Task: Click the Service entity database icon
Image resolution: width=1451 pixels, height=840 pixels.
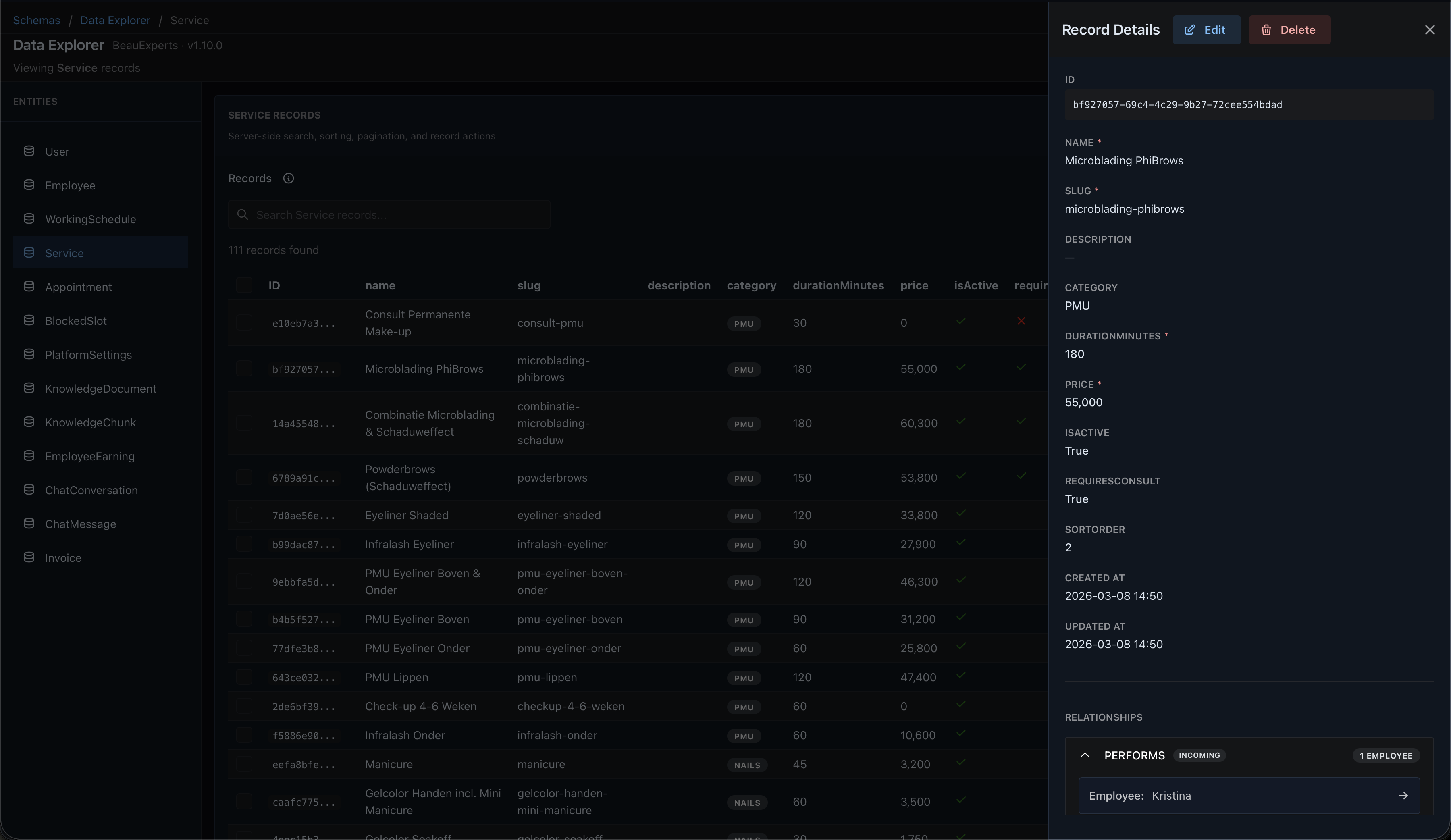Action: 29,253
